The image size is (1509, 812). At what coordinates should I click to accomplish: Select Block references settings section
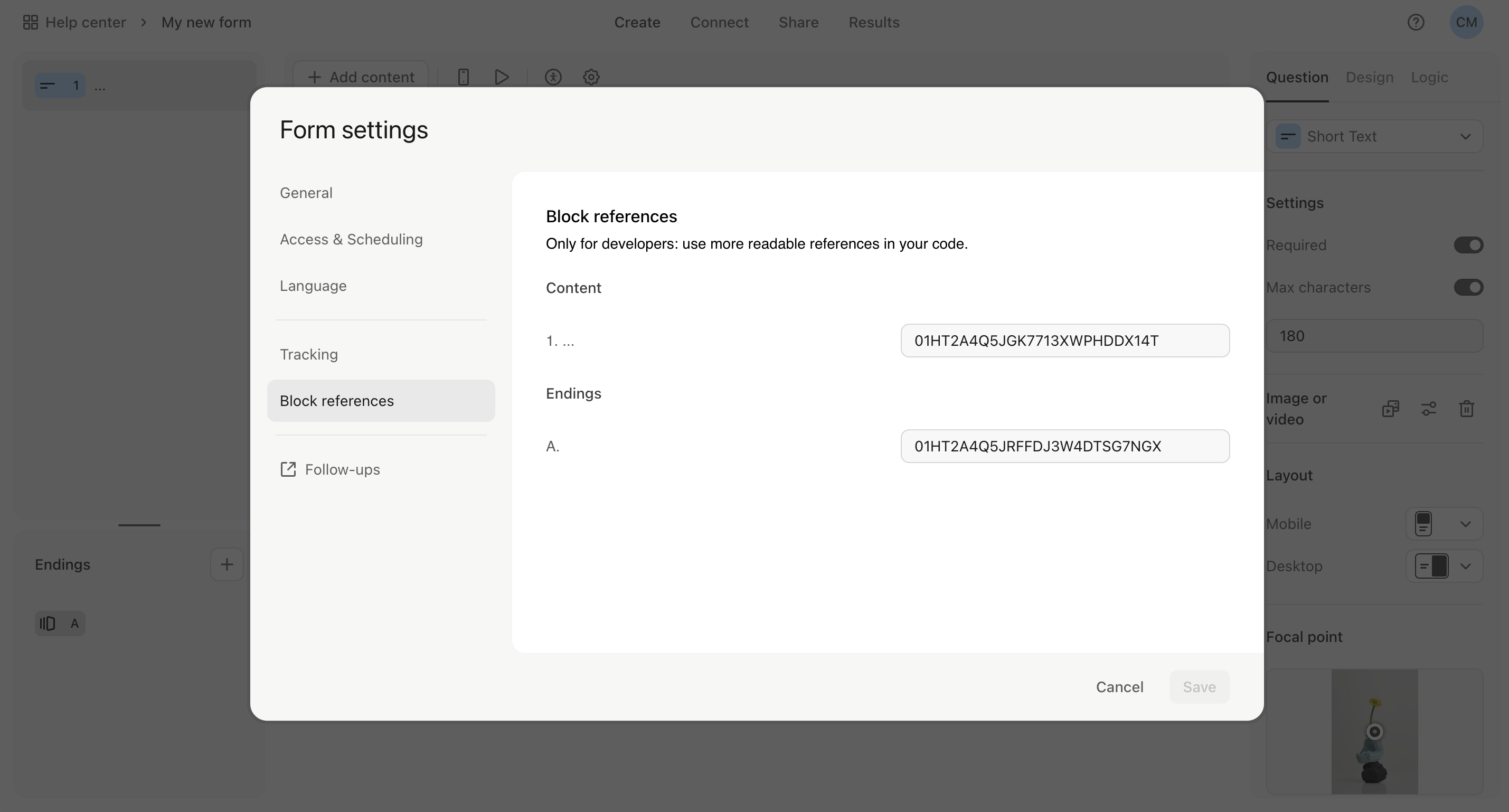pyautogui.click(x=381, y=401)
